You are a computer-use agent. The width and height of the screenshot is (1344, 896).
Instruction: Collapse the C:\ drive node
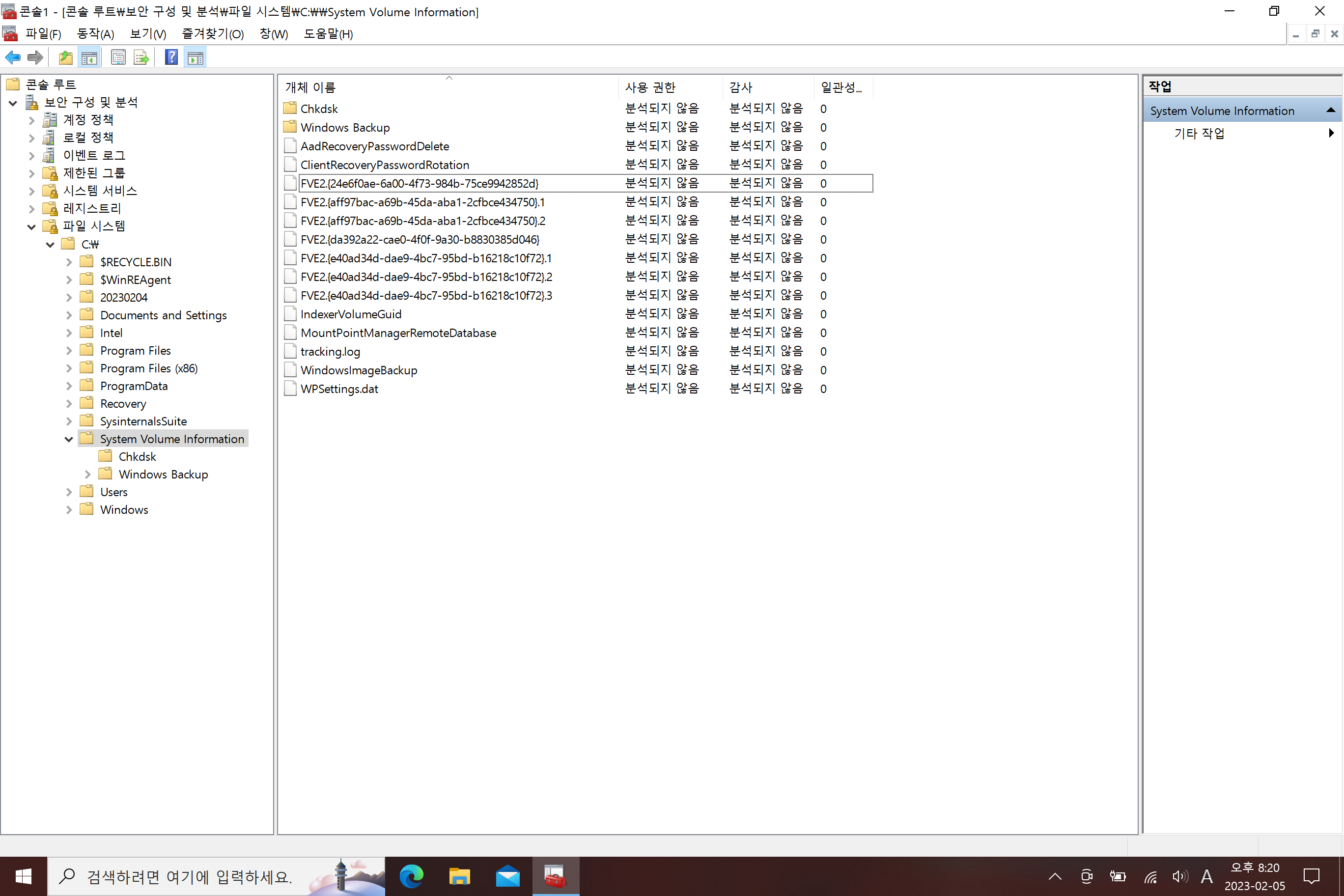click(x=50, y=244)
